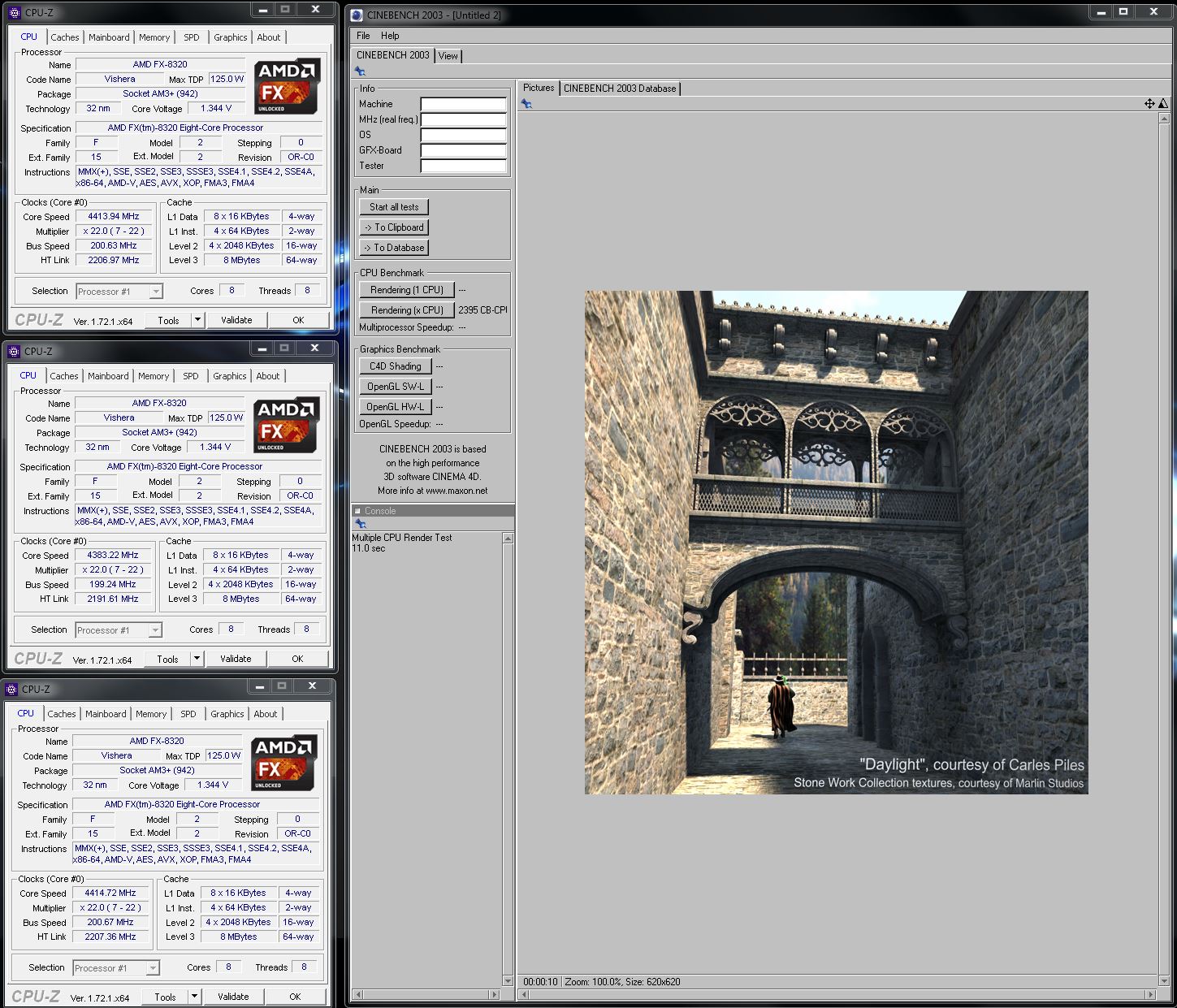1177x1008 pixels.
Task: Click the To Clipboard button
Action: click(x=394, y=227)
